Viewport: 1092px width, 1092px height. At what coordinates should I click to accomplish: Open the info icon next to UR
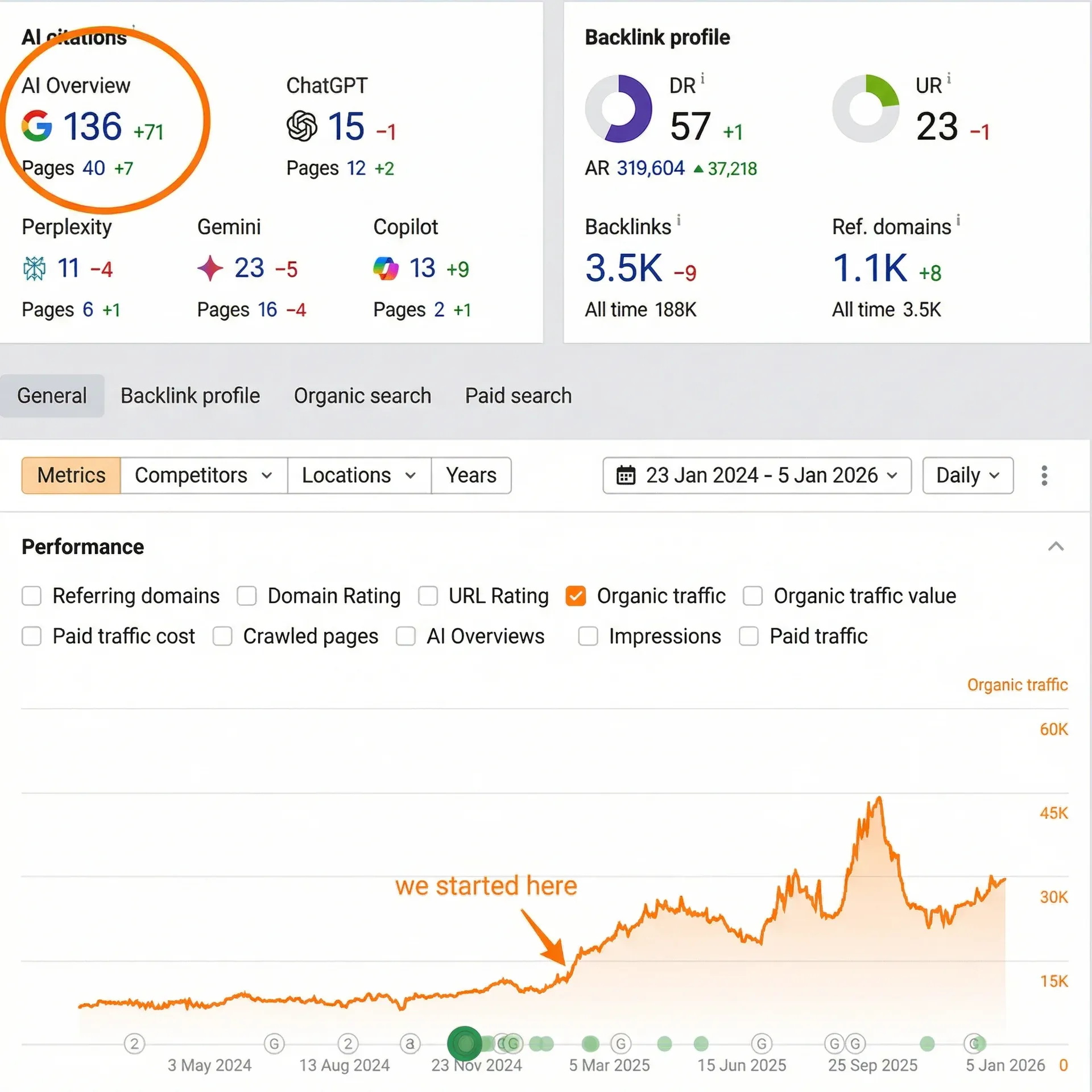click(949, 78)
